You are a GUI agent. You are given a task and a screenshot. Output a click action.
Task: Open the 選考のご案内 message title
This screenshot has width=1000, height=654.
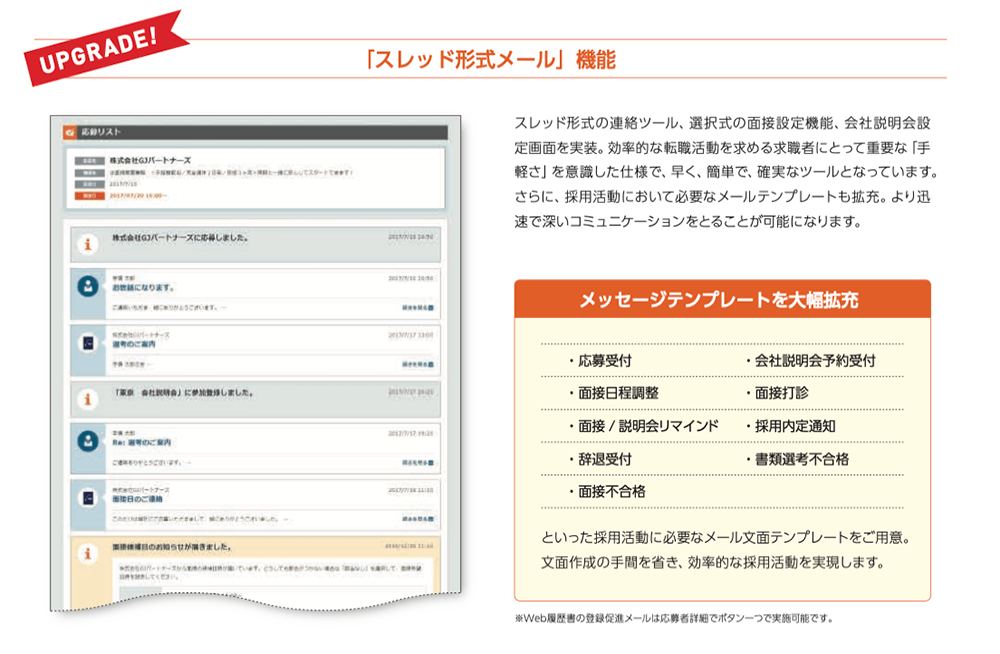137,343
